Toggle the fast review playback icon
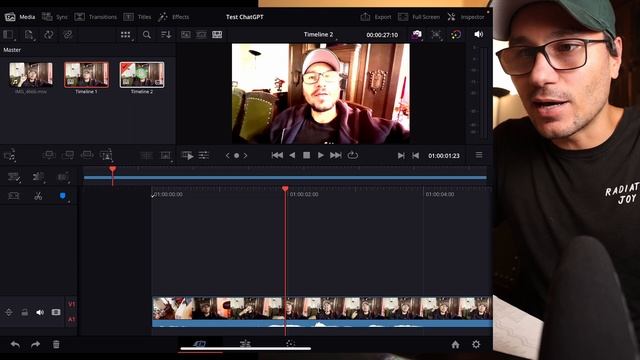This screenshot has height=360, width=640. point(187,156)
